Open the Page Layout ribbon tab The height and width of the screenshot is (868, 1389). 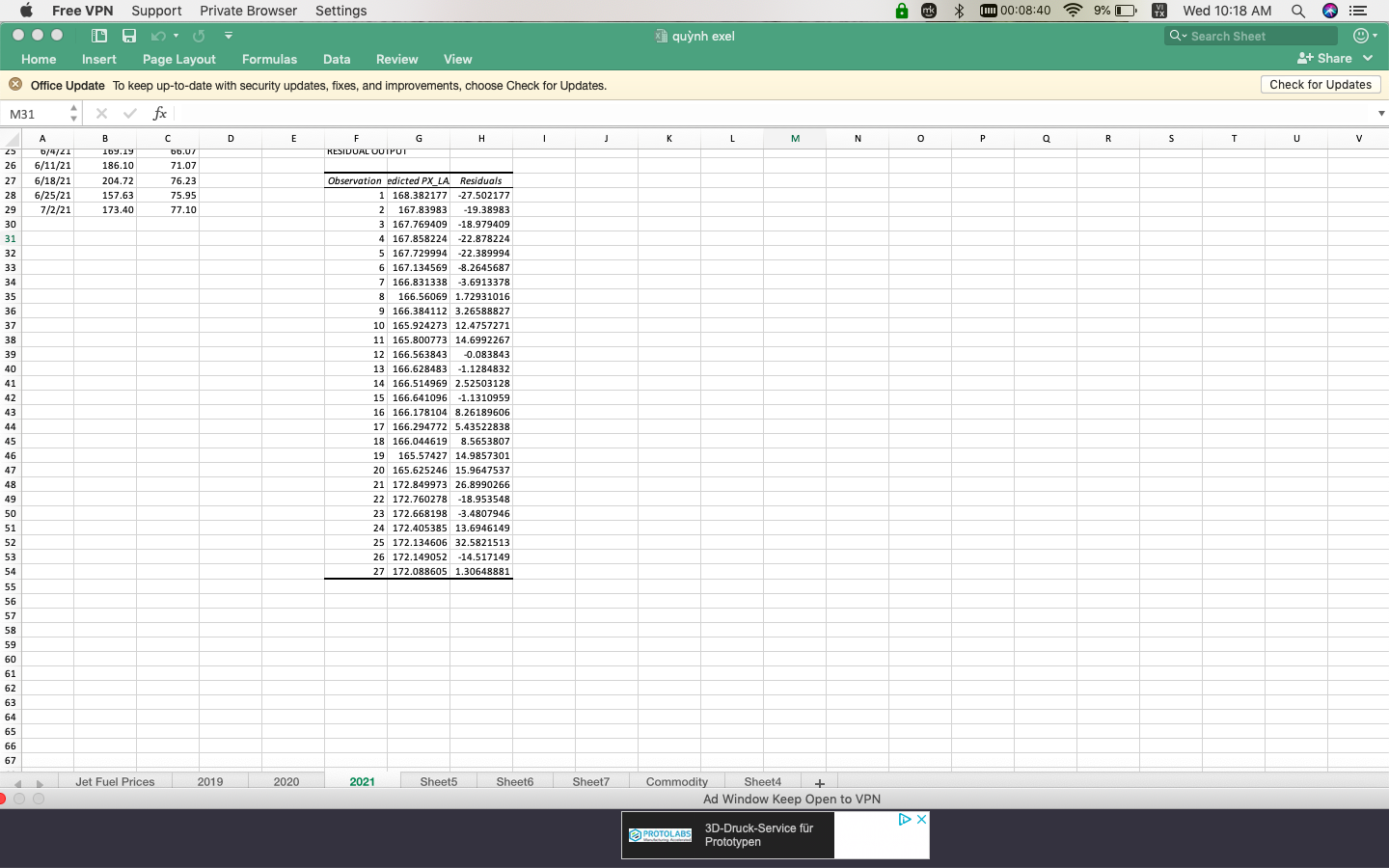[179, 59]
